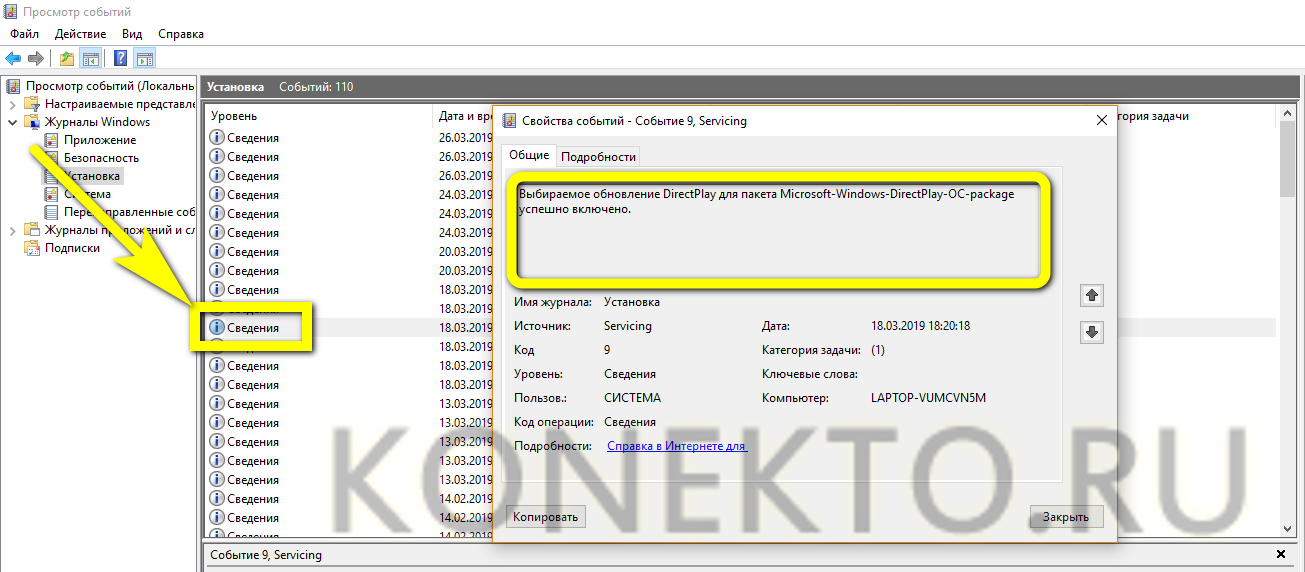Show previous event with up arrow button

(x=1092, y=295)
